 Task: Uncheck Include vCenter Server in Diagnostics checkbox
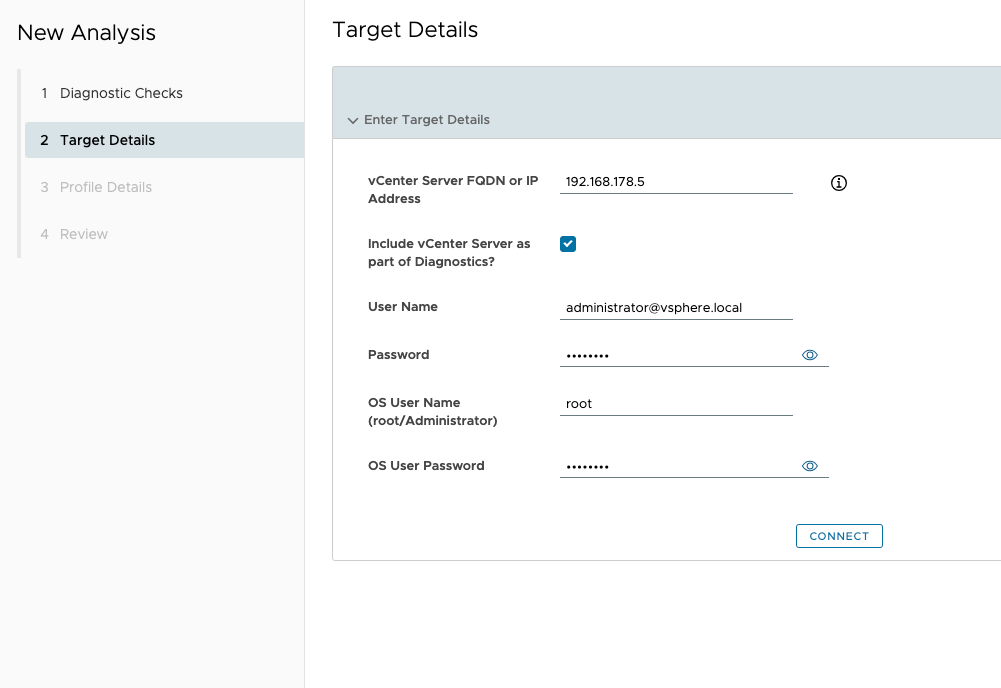tap(568, 244)
